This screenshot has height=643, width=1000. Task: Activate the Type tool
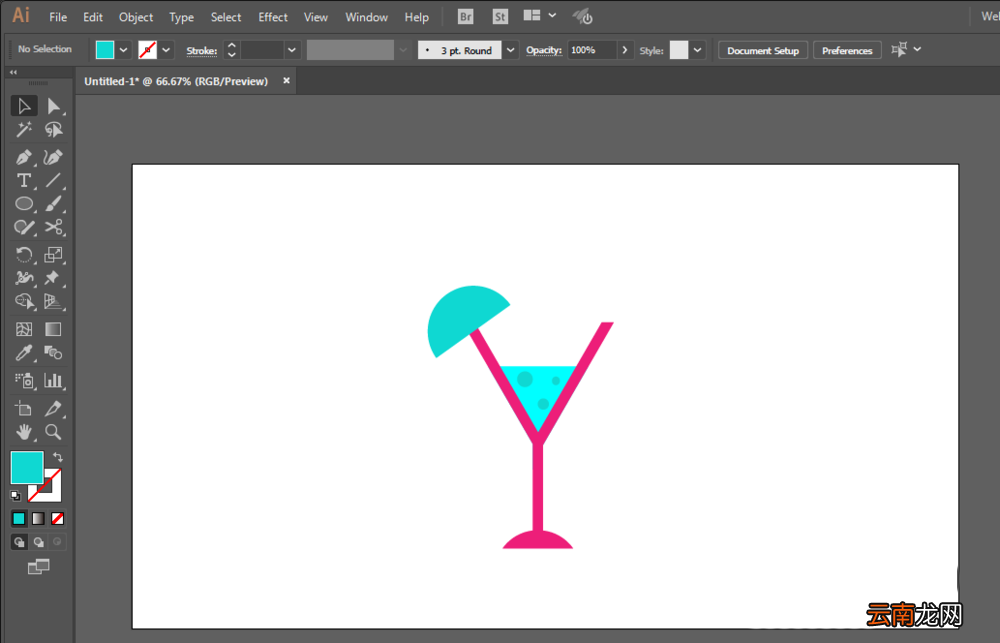click(x=24, y=181)
